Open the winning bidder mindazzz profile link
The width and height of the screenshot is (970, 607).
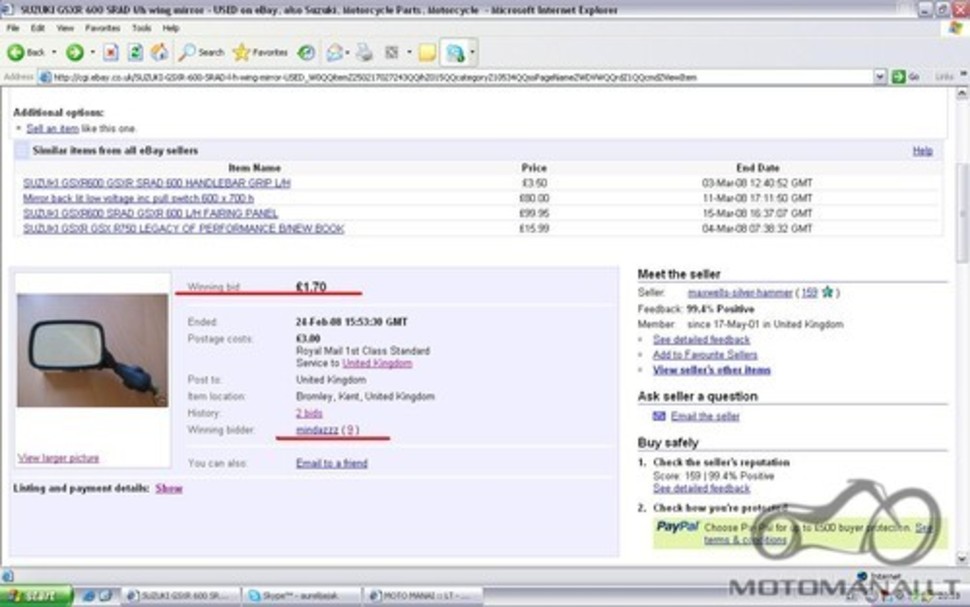pos(317,430)
